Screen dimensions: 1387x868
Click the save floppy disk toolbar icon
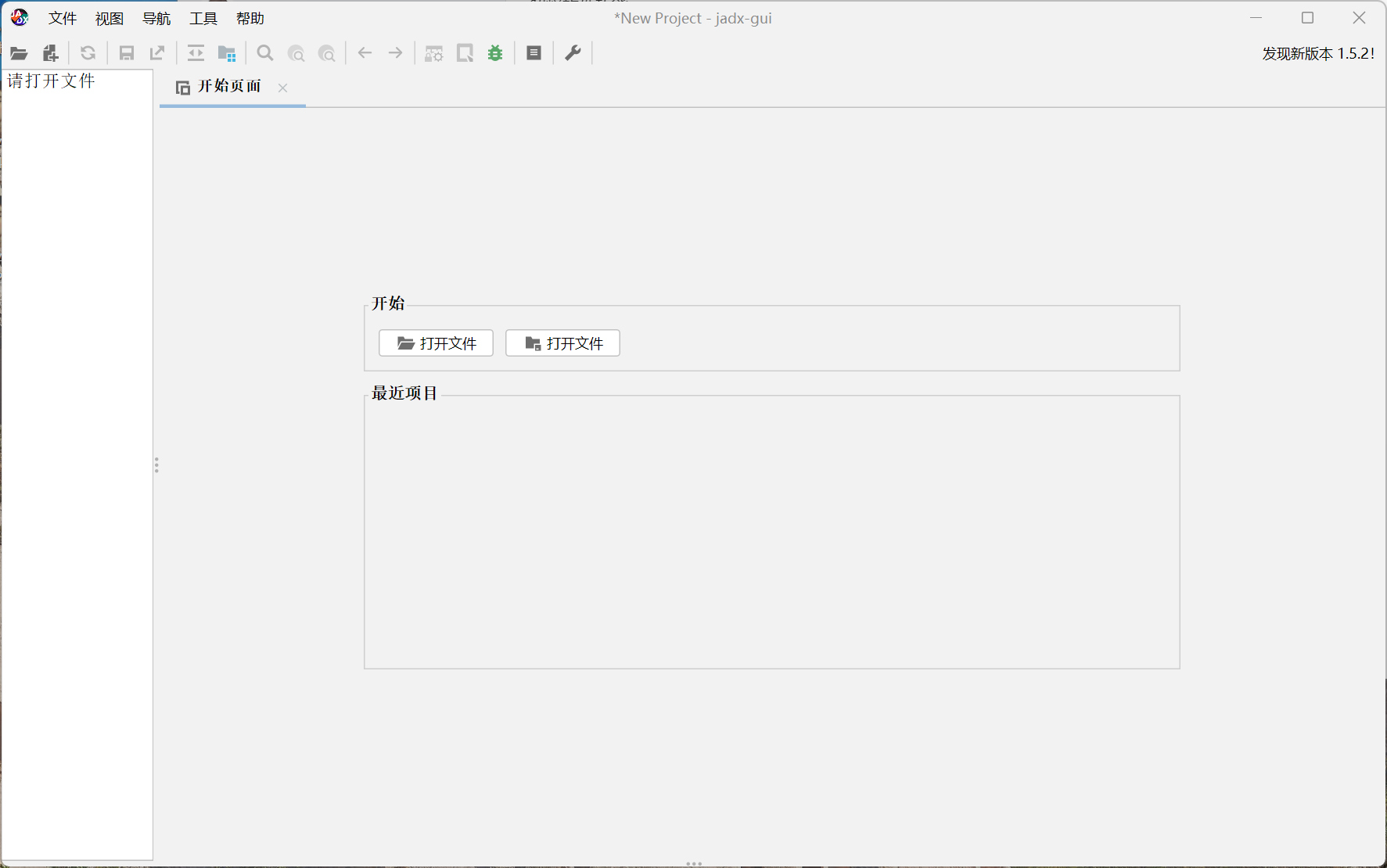[127, 53]
